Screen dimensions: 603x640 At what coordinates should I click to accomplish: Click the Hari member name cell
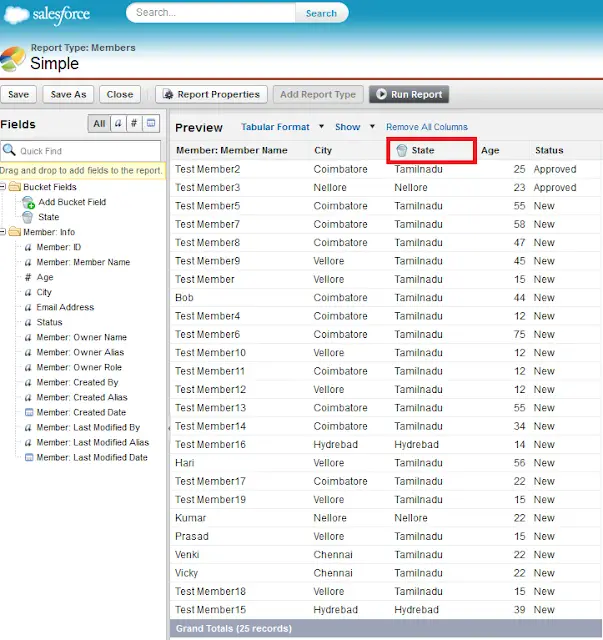pos(185,463)
